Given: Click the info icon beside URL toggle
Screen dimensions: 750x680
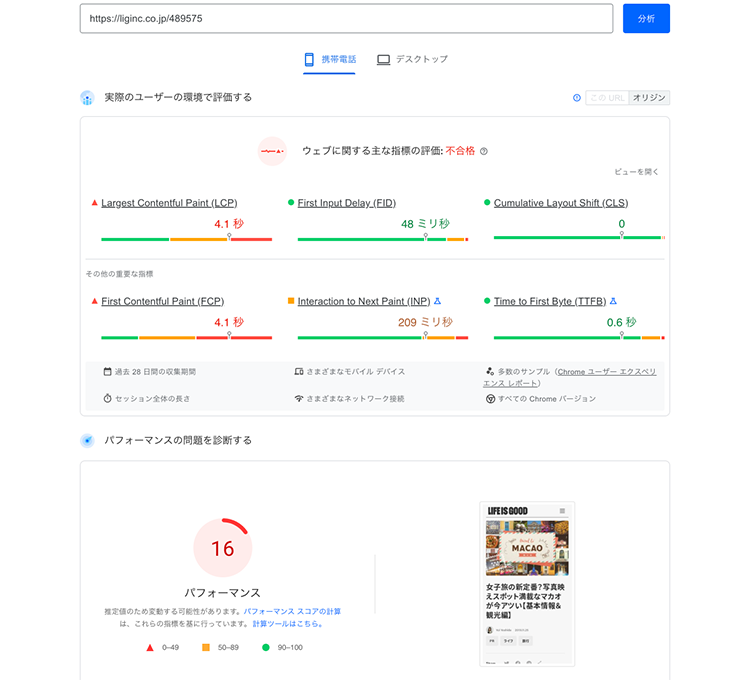Looking at the screenshot, I should coord(577,98).
